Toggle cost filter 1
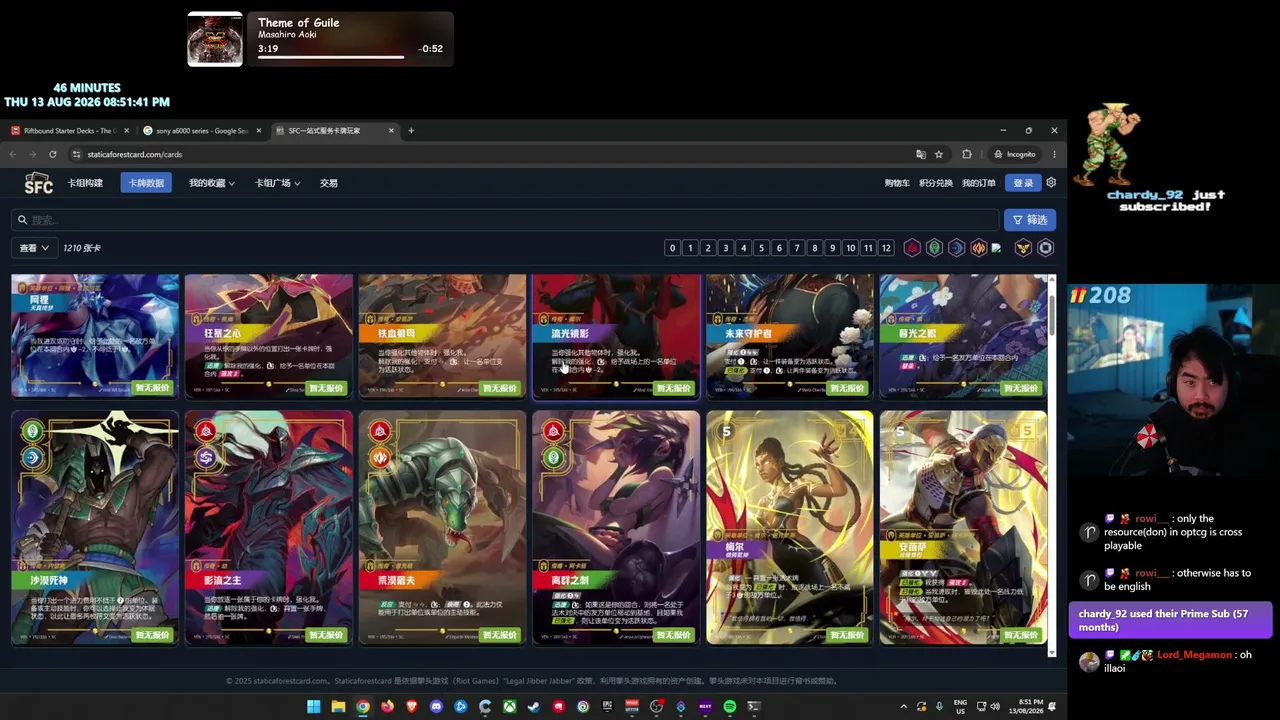 tap(690, 248)
